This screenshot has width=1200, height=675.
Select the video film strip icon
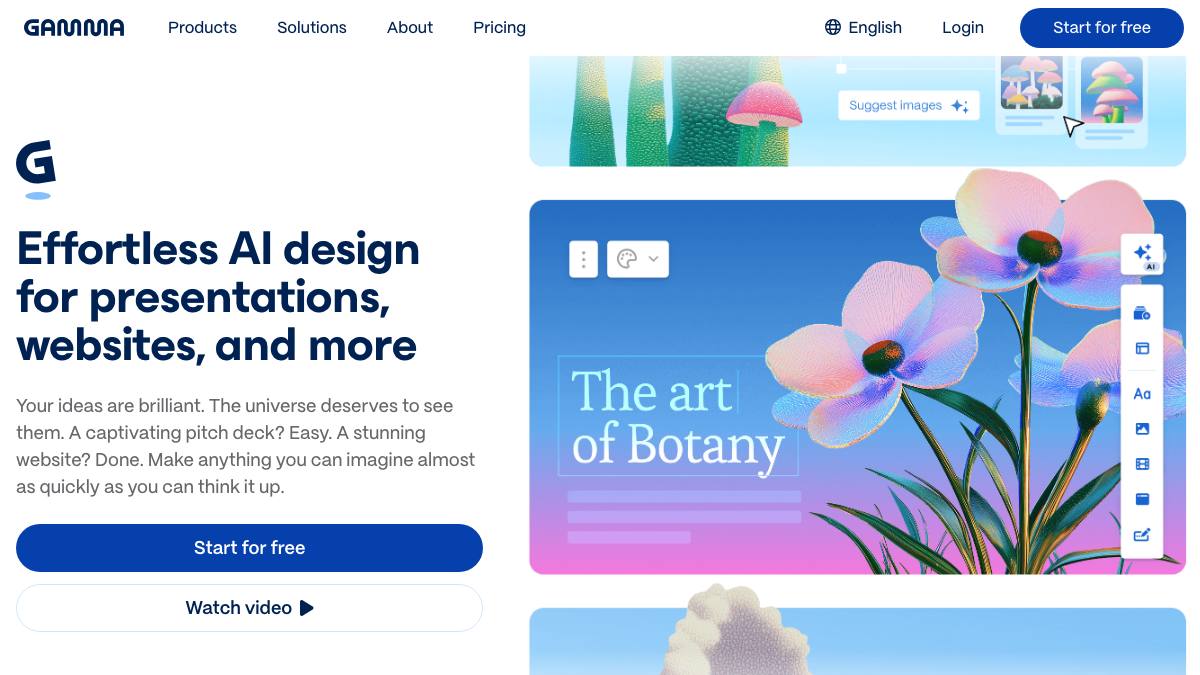point(1142,464)
